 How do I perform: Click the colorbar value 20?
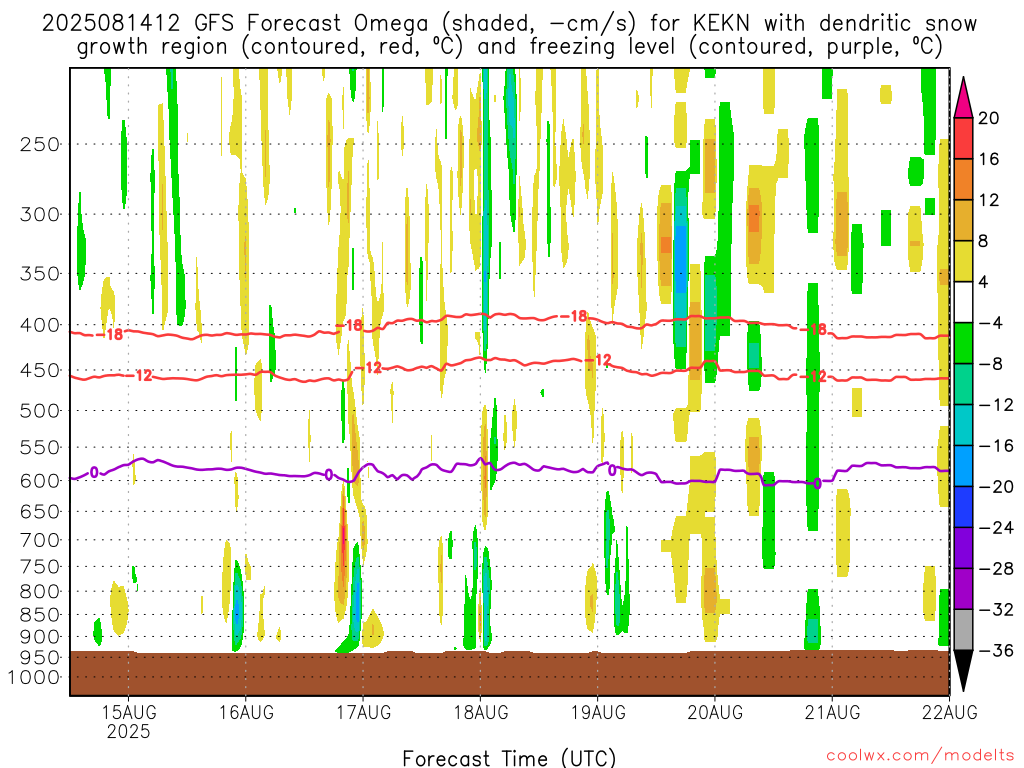point(989,118)
